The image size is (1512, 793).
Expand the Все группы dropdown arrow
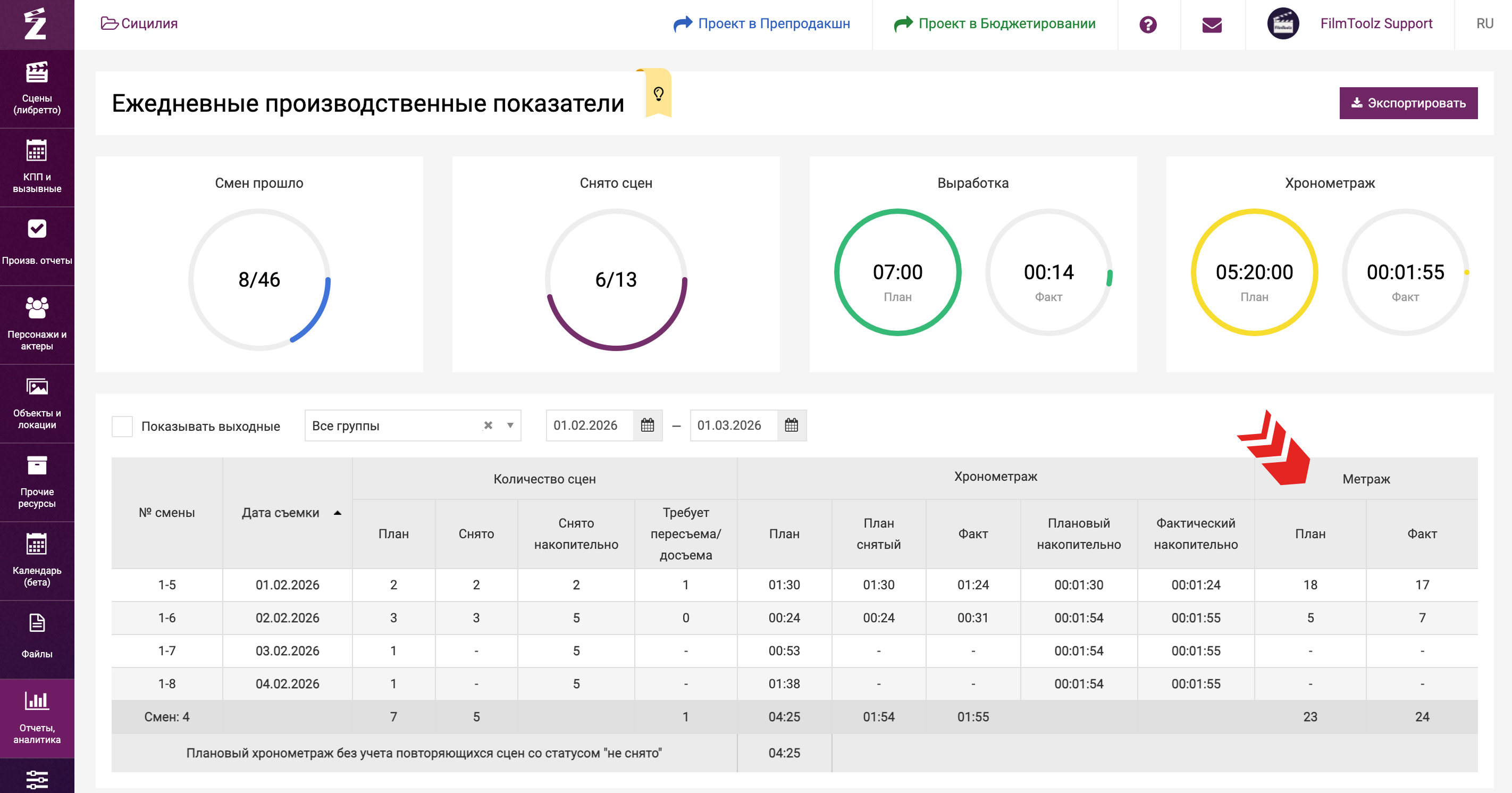(510, 425)
